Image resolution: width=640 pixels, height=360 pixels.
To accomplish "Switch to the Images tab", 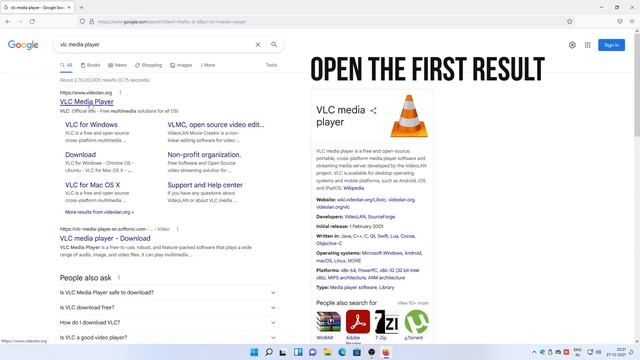I will coord(181,65).
